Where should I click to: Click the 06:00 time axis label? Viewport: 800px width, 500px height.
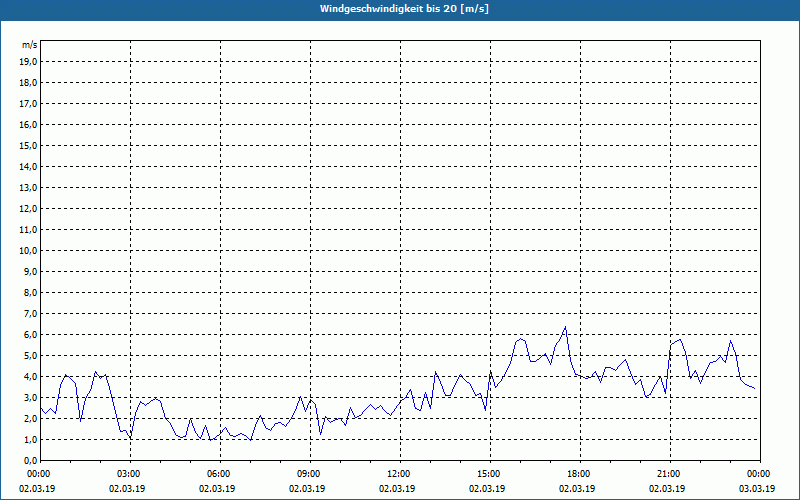point(218,473)
